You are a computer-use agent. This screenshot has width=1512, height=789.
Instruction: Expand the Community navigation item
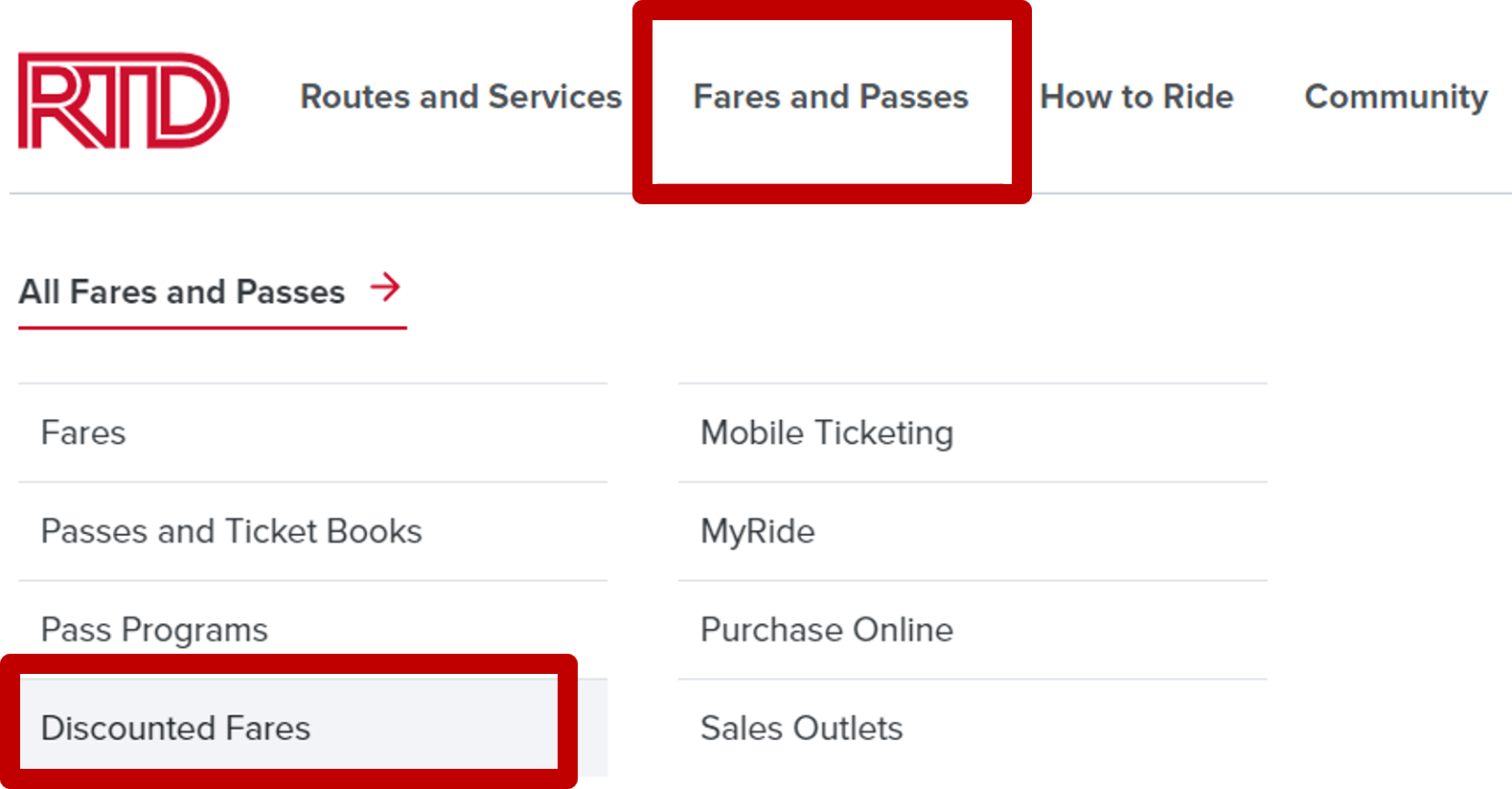[x=1395, y=97]
